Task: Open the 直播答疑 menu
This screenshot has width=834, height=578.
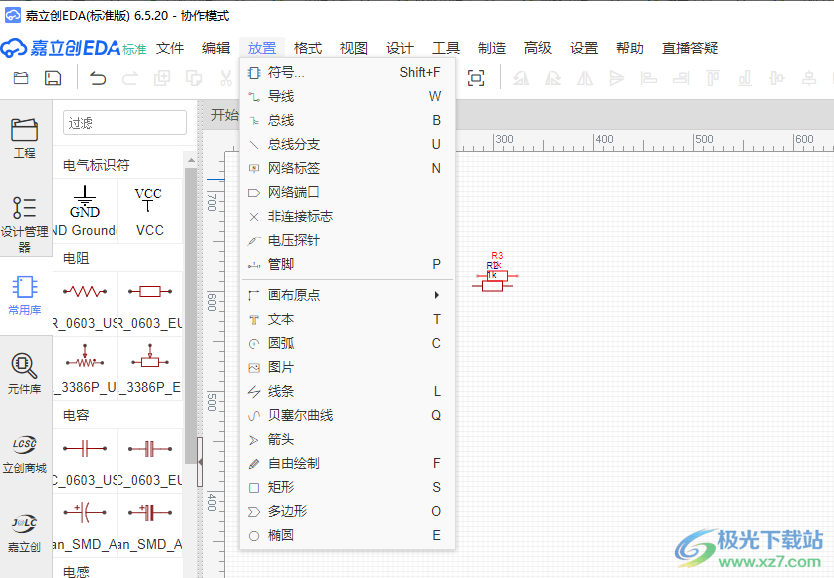Action: coord(690,48)
